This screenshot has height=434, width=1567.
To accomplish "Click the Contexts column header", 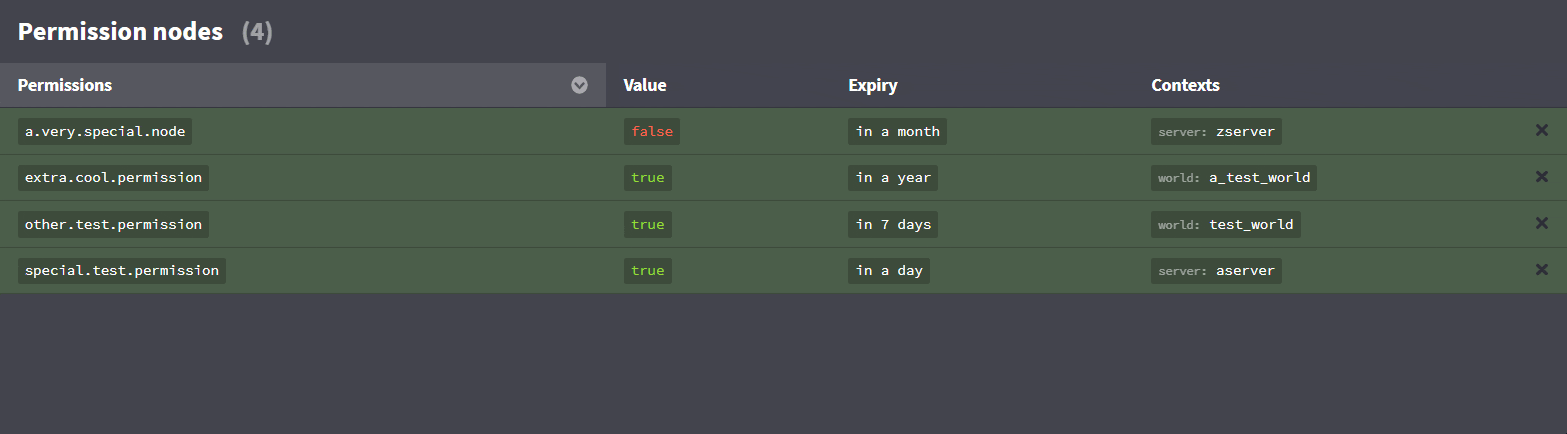I will tap(1185, 85).
